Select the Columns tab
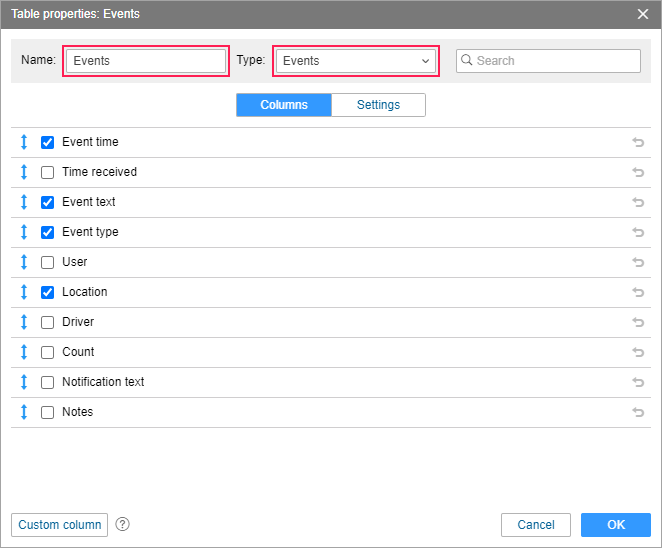Viewport: 662px width, 548px height. click(x=284, y=105)
